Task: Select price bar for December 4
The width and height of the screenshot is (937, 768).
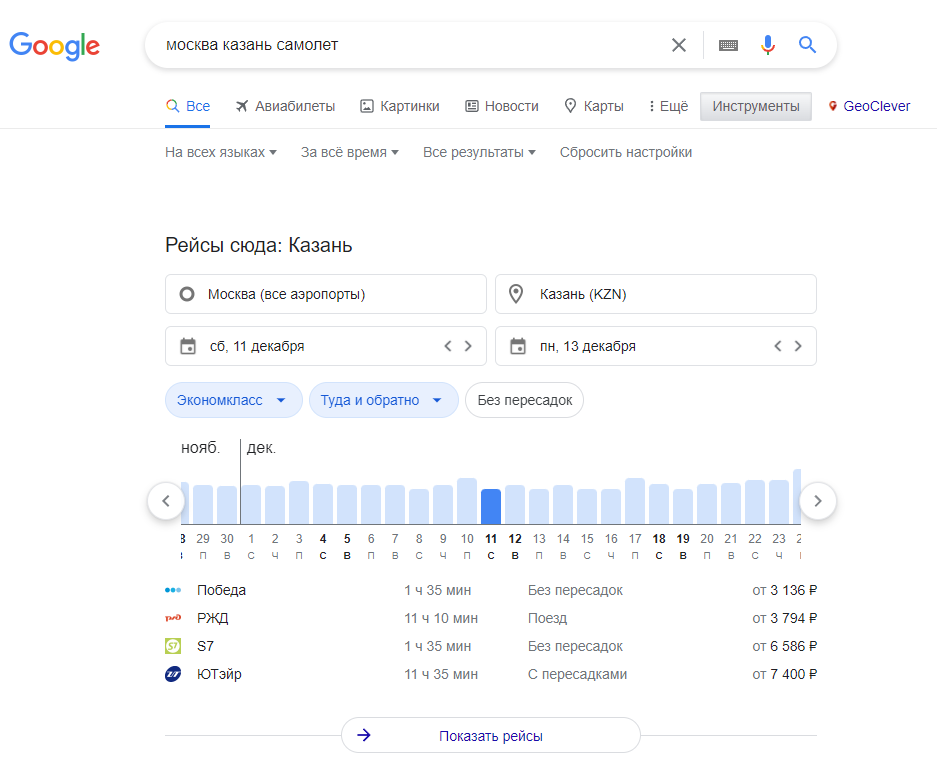Action: [323, 504]
